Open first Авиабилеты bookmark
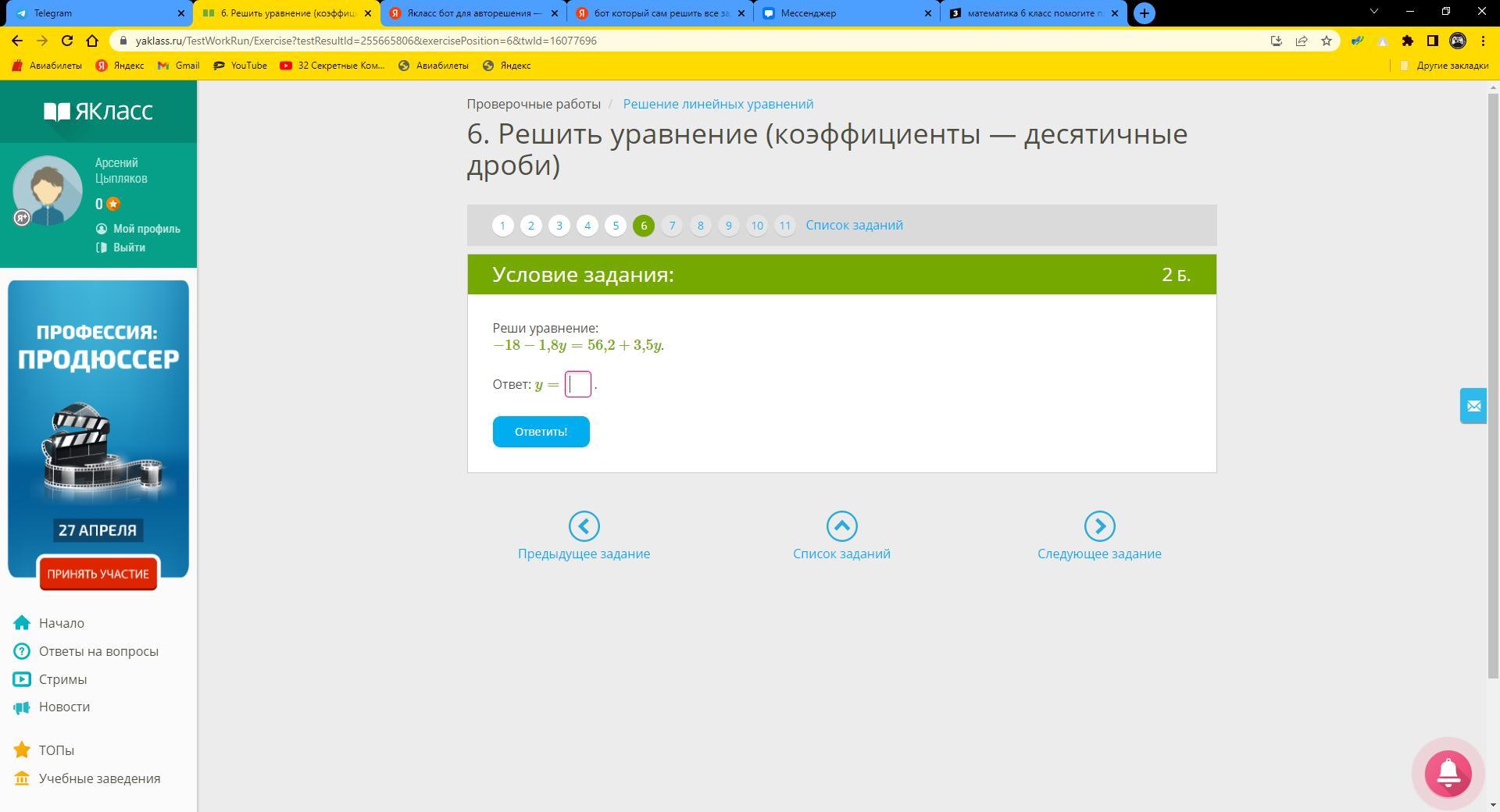The image size is (1500, 812). [47, 66]
